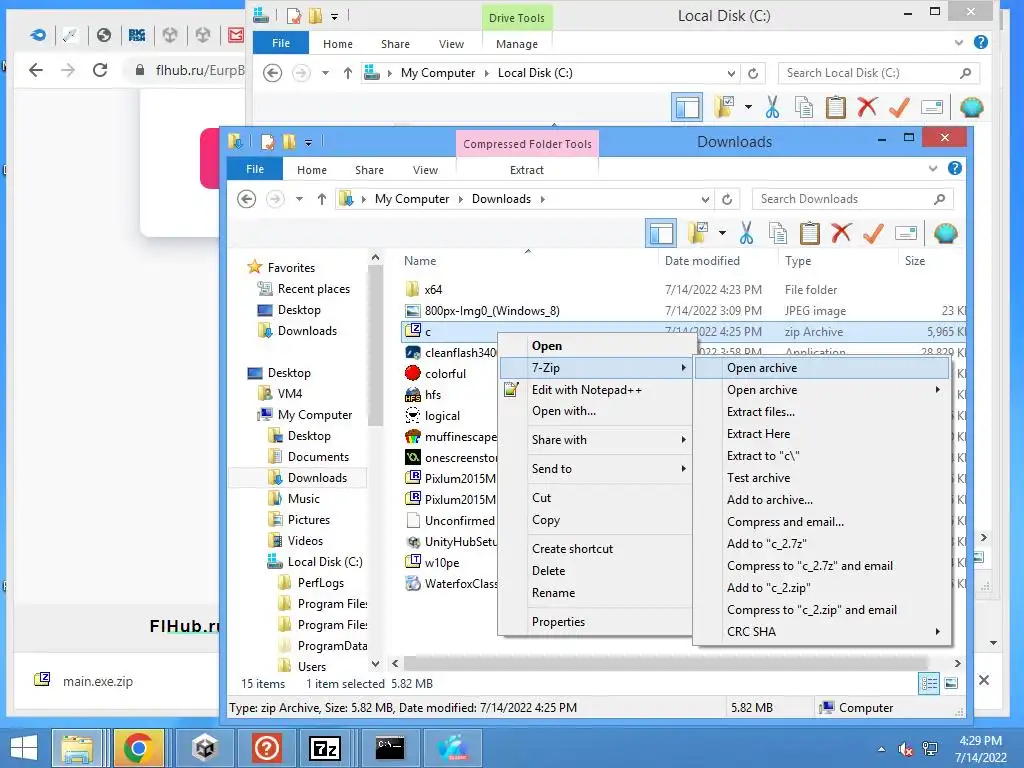Select Open from the context menu
The height and width of the screenshot is (768, 1024).
pyautogui.click(x=596, y=345)
